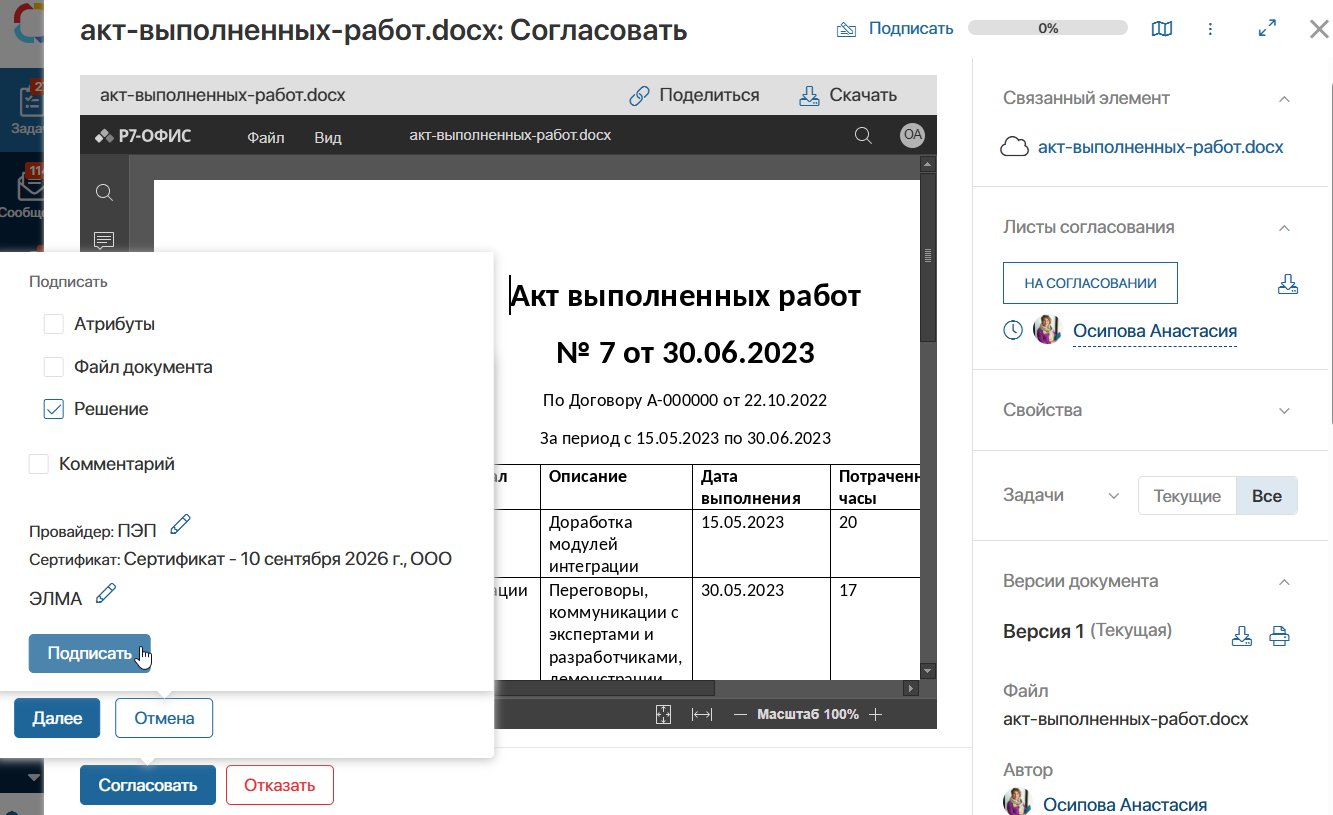
Task: Edit the certificate with the pencil after ЭЛМА
Action: click(x=105, y=594)
